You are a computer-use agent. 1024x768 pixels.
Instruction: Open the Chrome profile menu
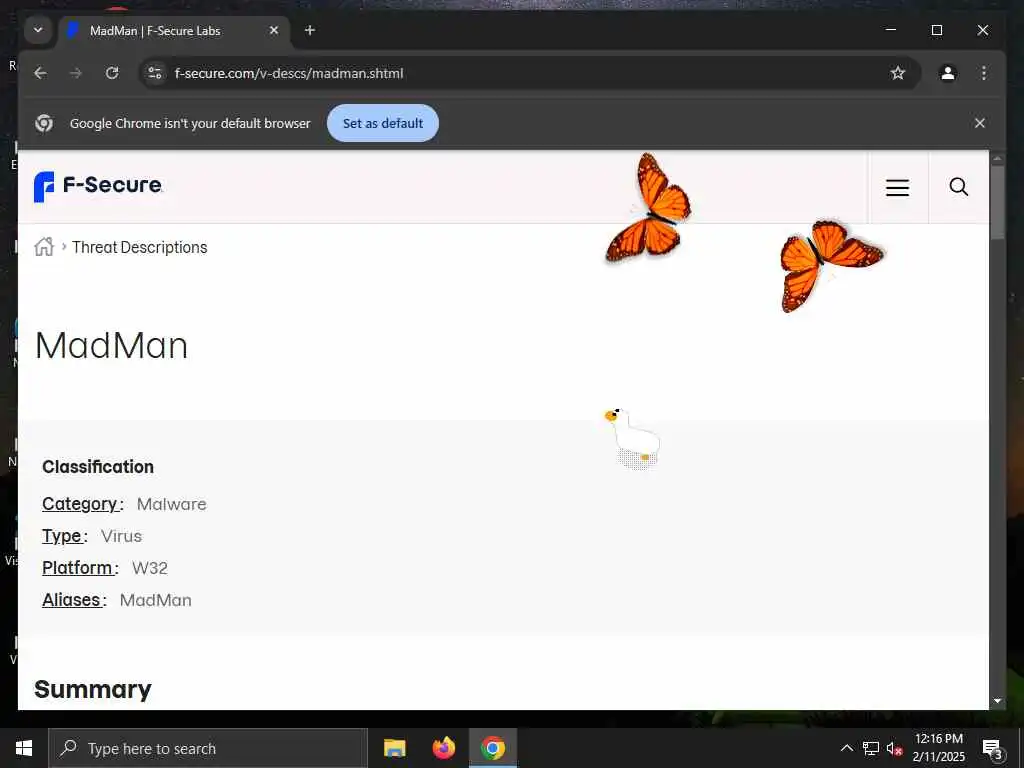[948, 73]
